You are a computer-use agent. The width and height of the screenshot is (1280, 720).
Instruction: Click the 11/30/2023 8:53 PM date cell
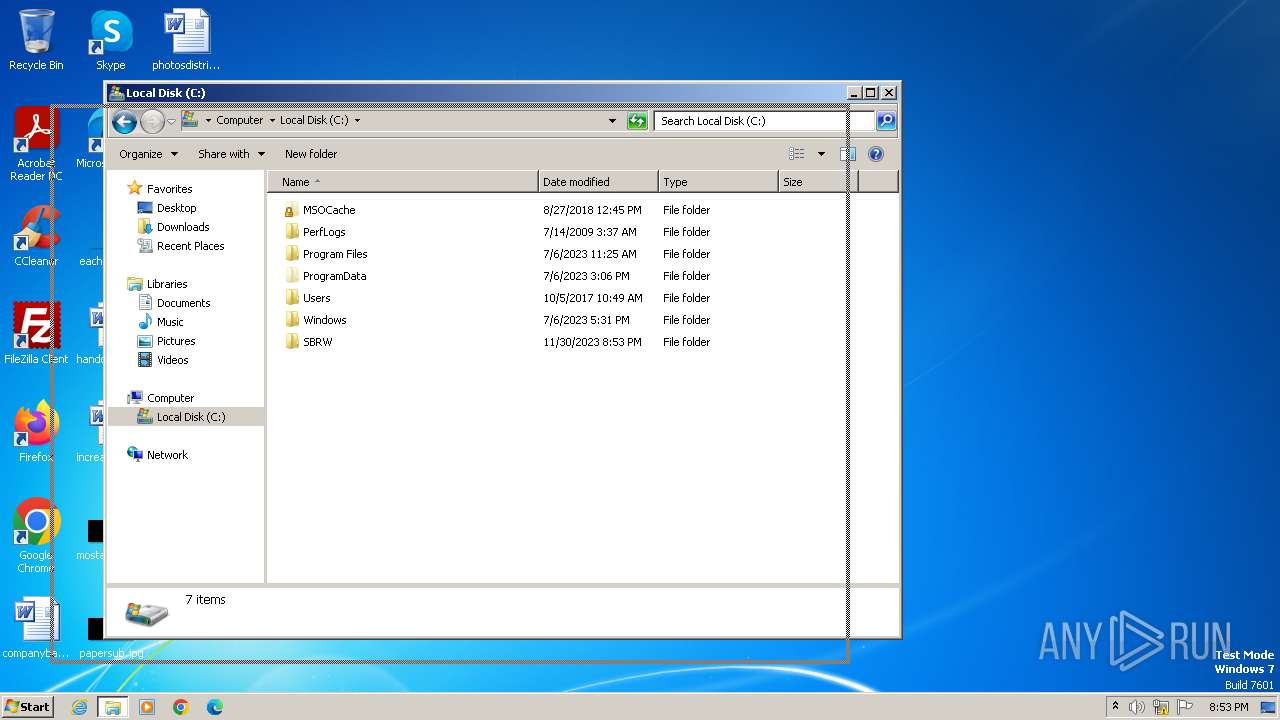(x=592, y=342)
